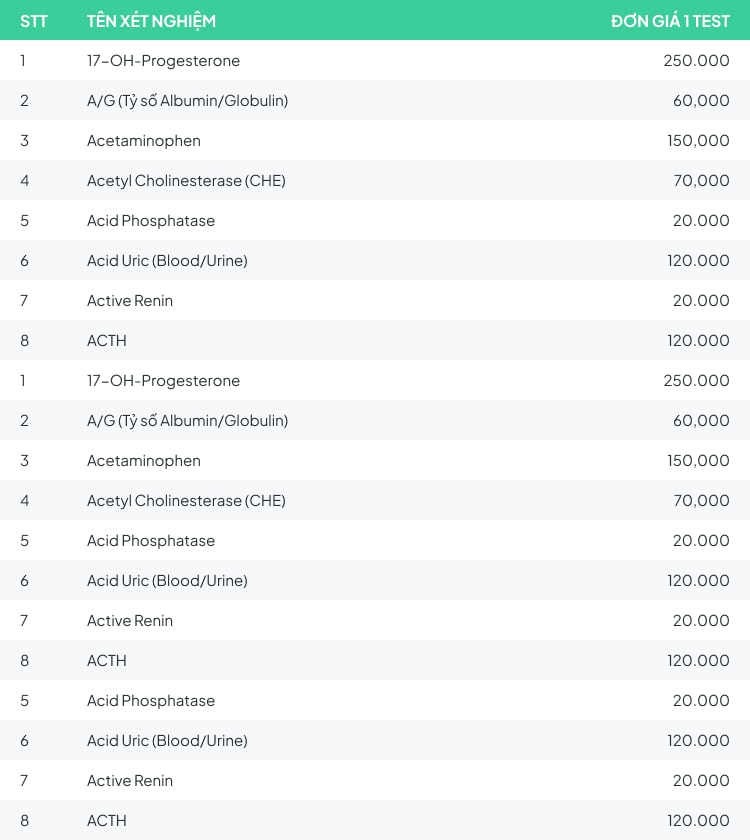
Task: Click the topmost Acid Phosphatase entry
Action: (x=151, y=221)
